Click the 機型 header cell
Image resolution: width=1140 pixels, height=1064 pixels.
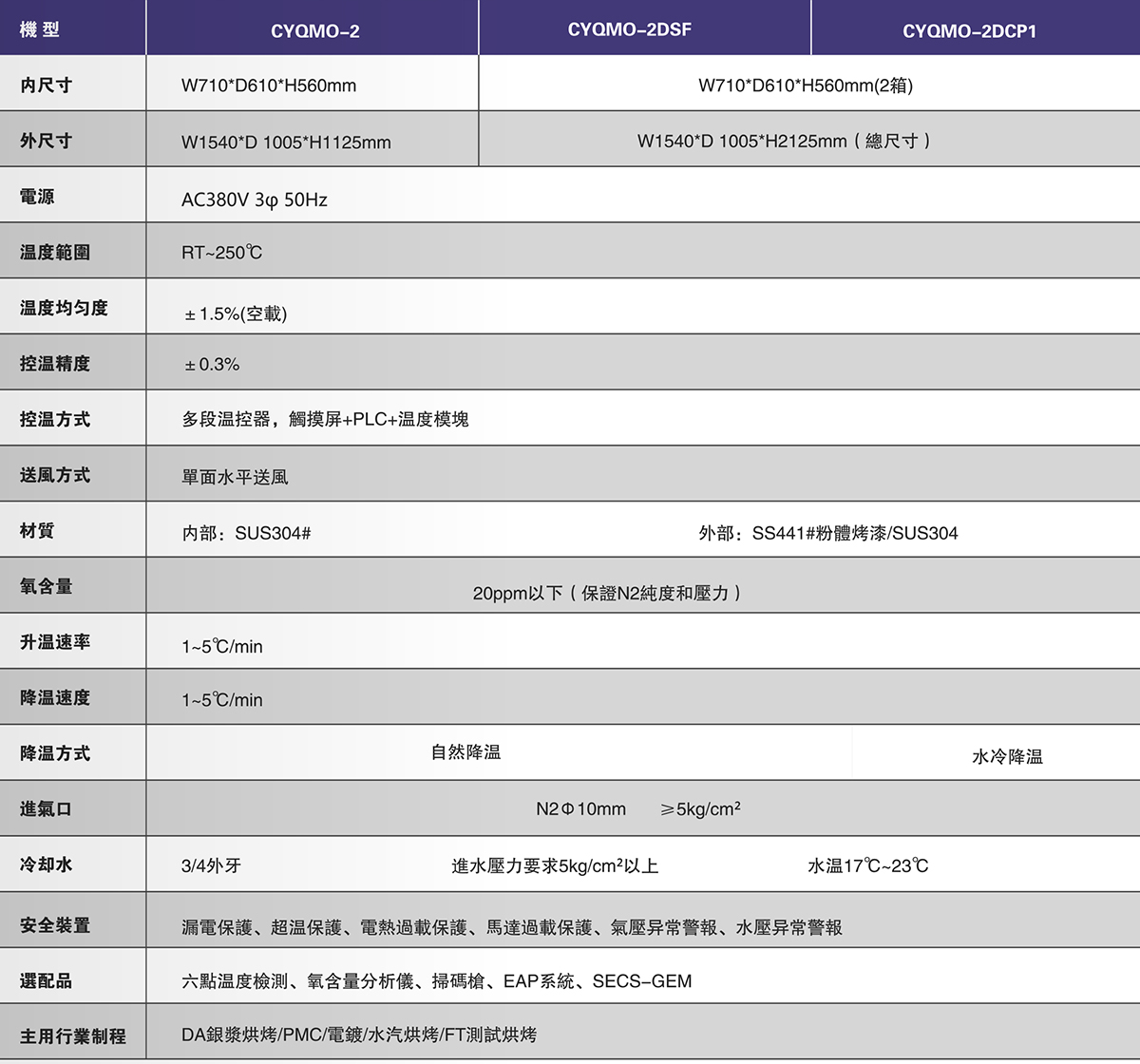click(x=40, y=29)
